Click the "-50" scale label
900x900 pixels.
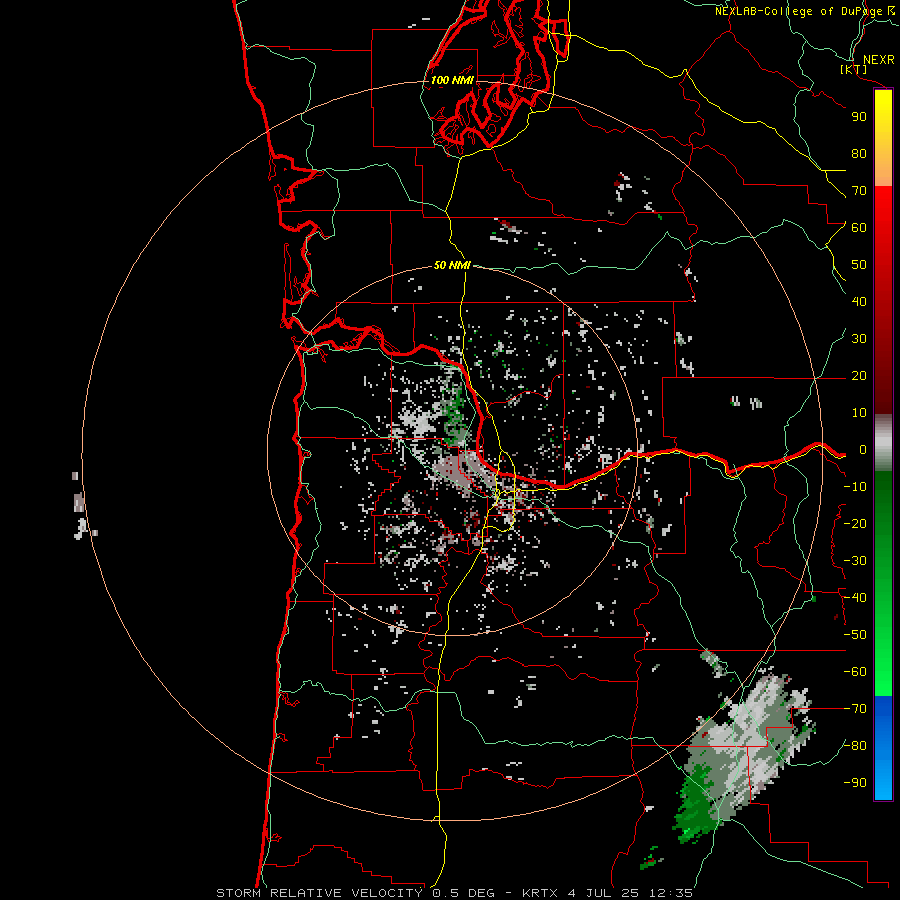pos(855,635)
